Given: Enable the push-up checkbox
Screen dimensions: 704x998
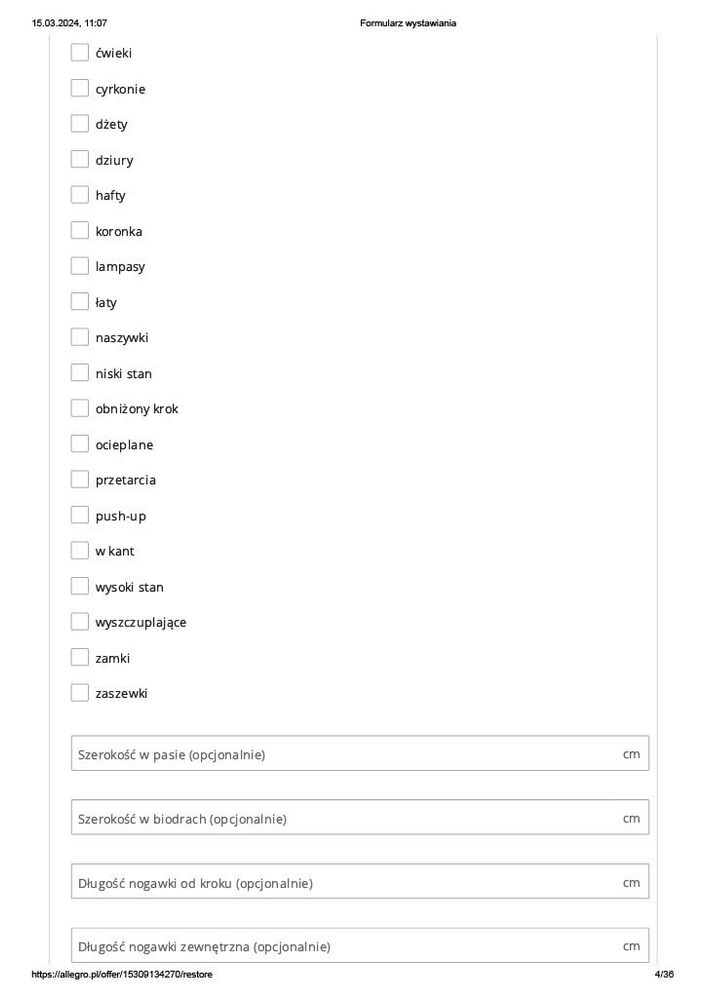Looking at the screenshot, I should pyautogui.click(x=80, y=515).
